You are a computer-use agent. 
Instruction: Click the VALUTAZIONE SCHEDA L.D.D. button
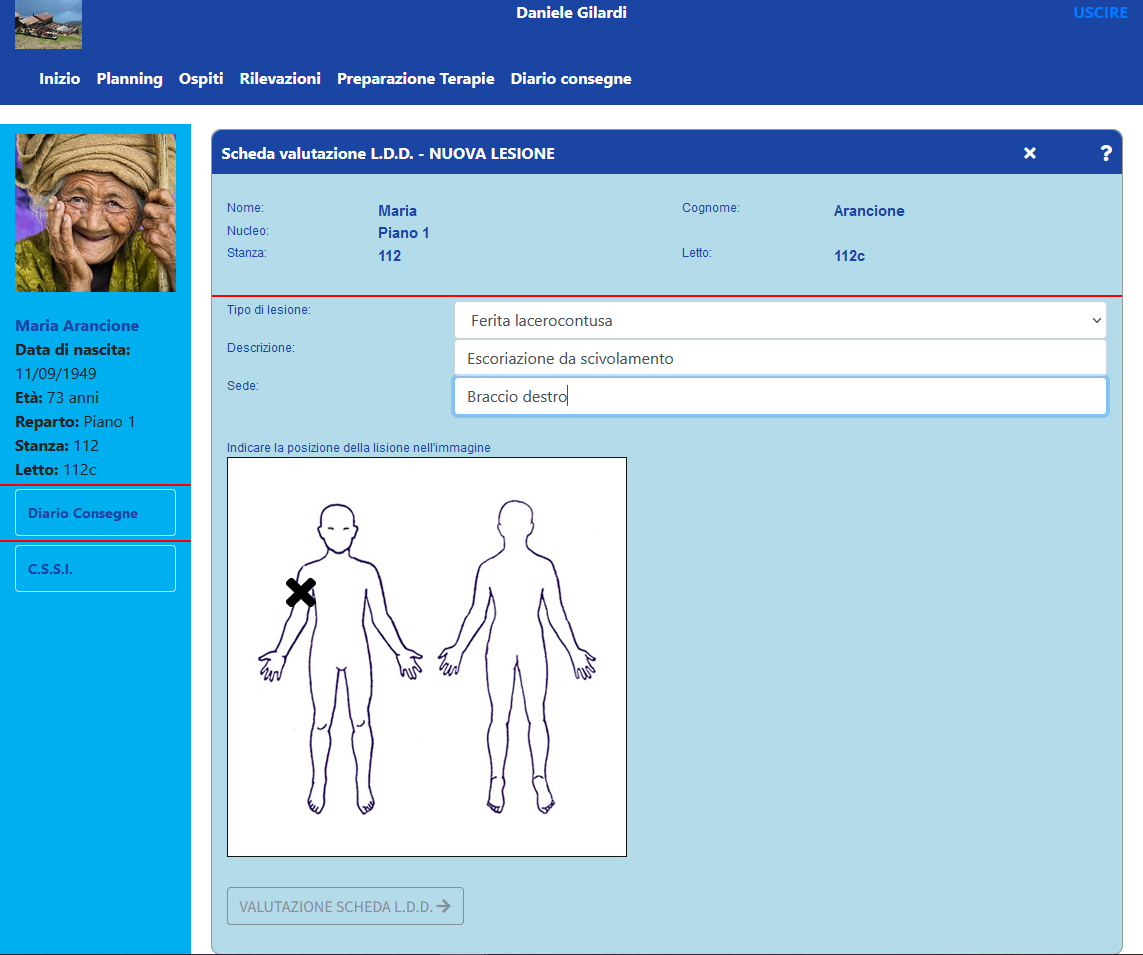click(x=345, y=906)
